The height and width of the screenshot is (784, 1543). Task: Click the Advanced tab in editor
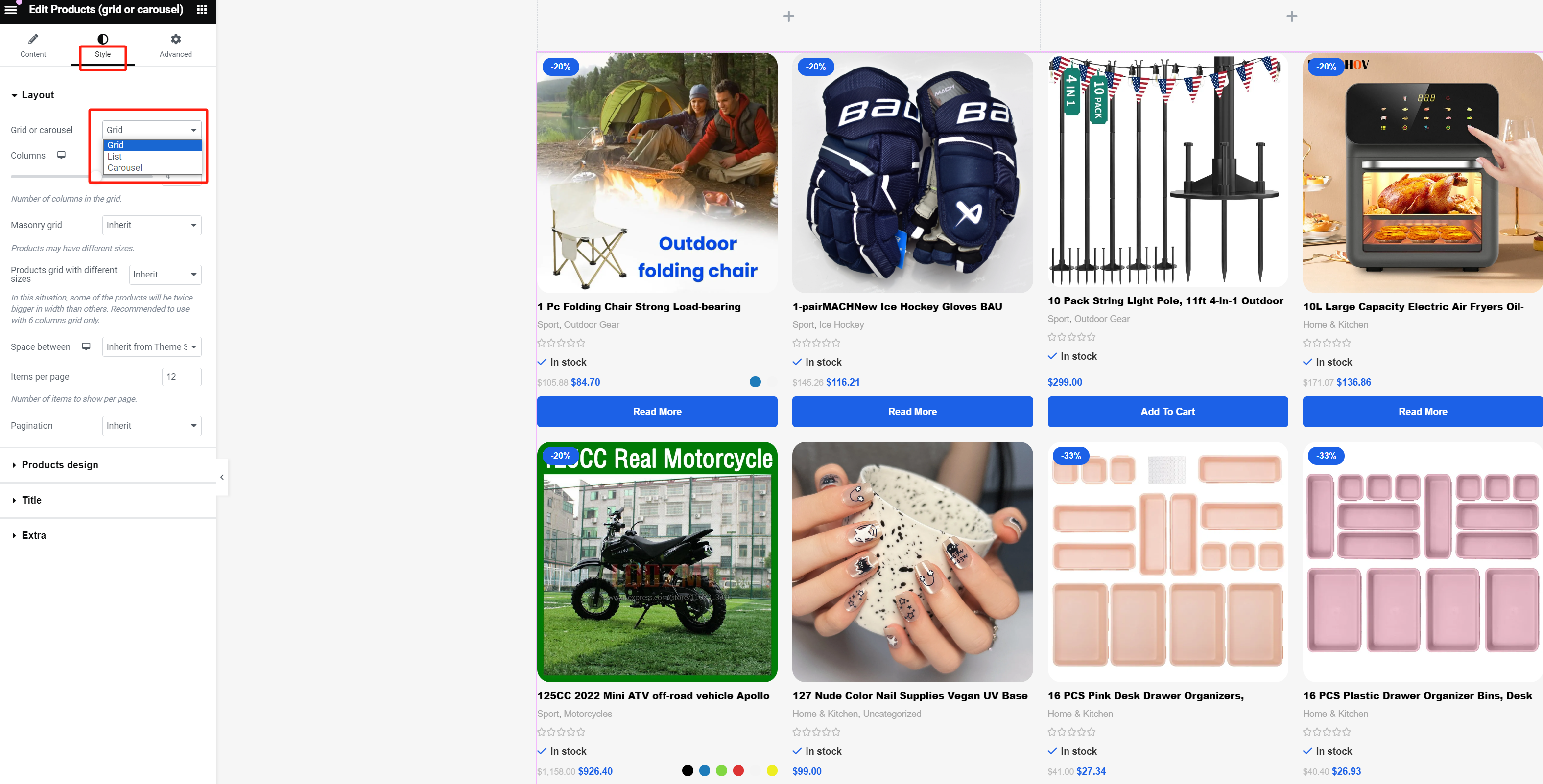click(176, 45)
